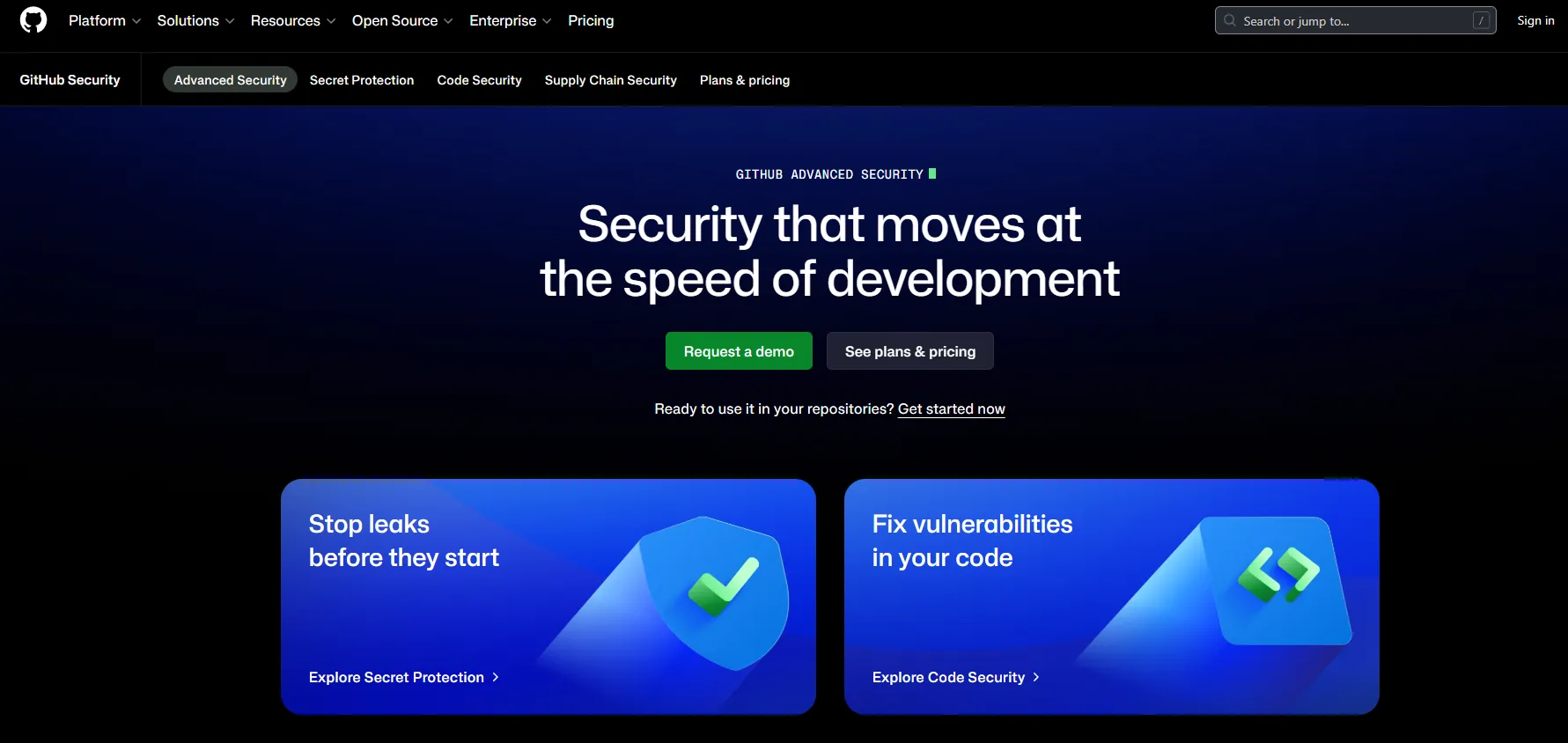Click the arrow next to Explore Code Security
The height and width of the screenshot is (743, 1568).
click(x=1036, y=677)
